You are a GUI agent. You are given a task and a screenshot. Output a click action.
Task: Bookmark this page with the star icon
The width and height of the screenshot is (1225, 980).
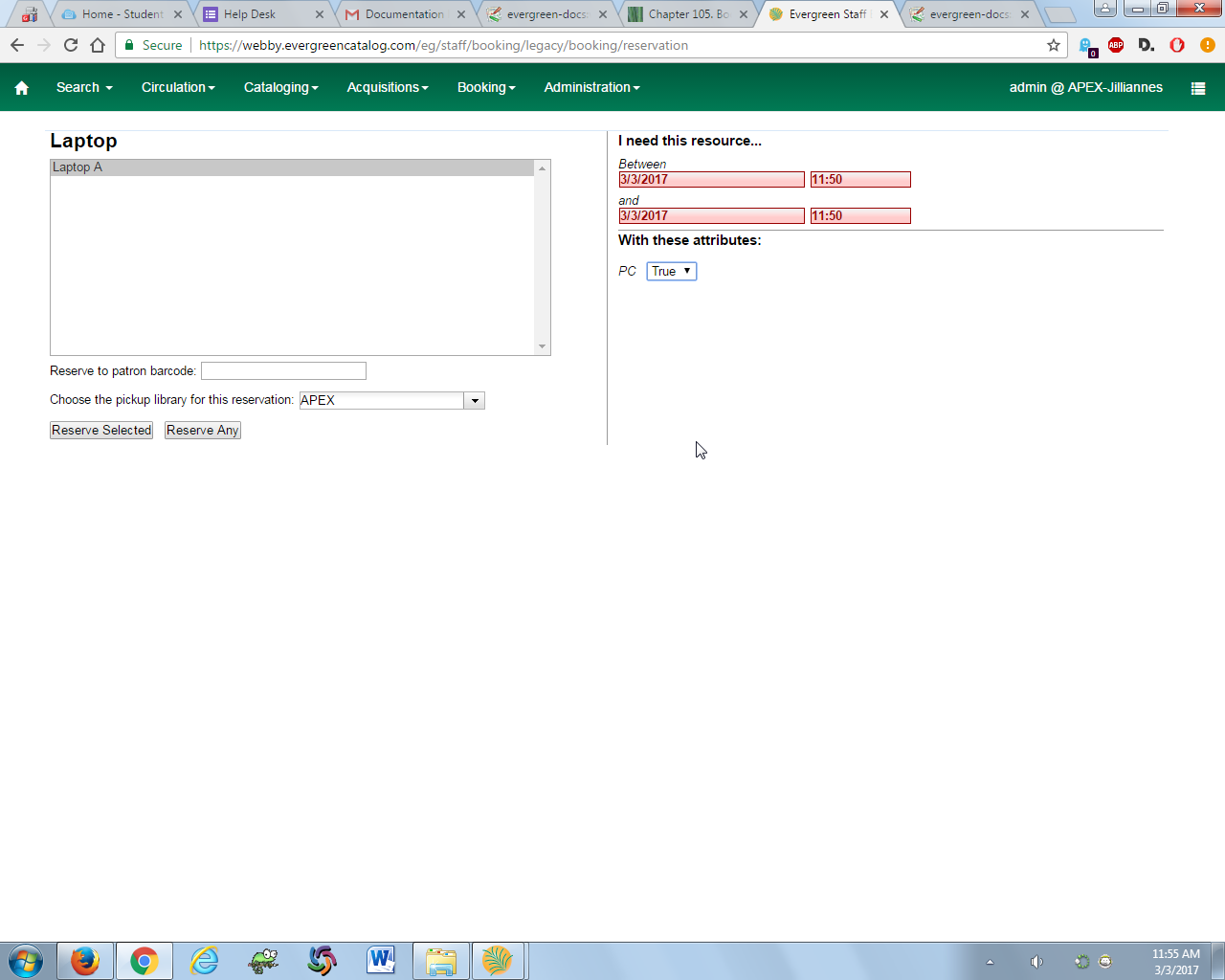click(x=1054, y=45)
